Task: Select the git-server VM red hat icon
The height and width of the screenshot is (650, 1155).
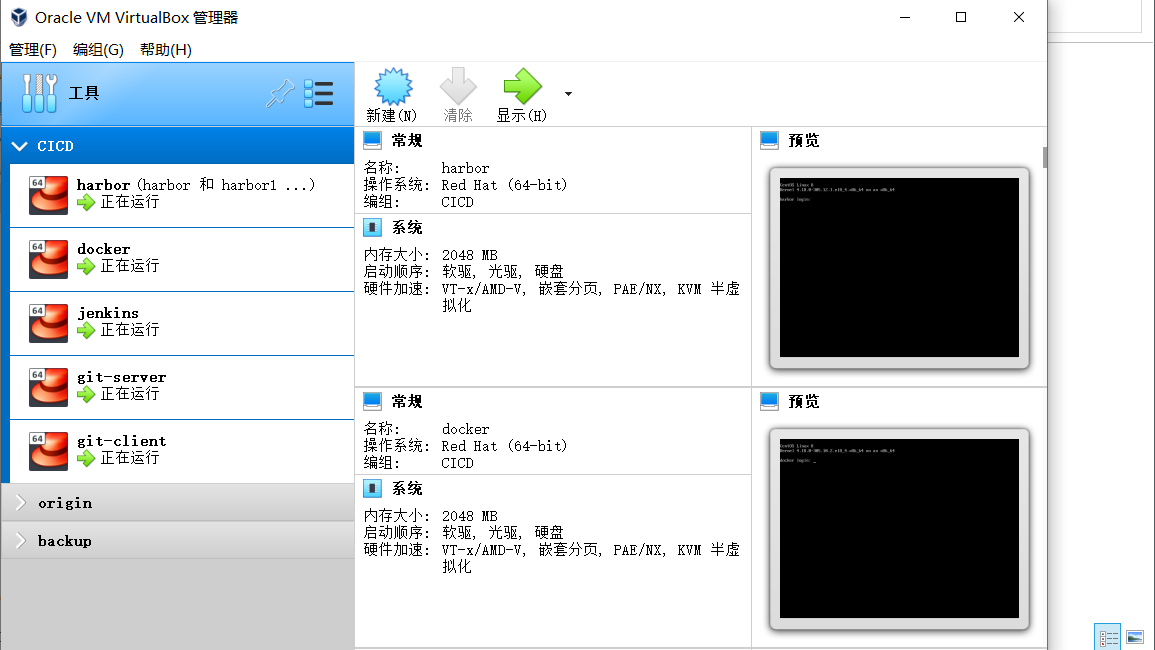Action: 48,387
